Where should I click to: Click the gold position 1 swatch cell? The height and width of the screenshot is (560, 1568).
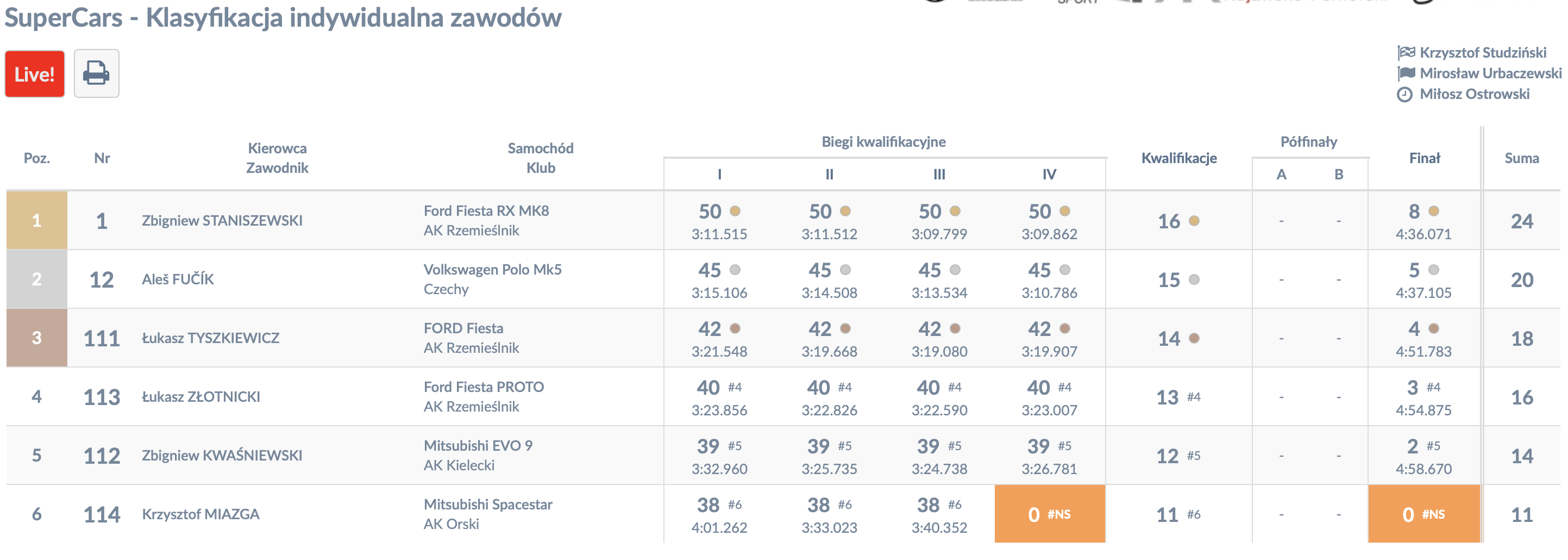click(36, 220)
